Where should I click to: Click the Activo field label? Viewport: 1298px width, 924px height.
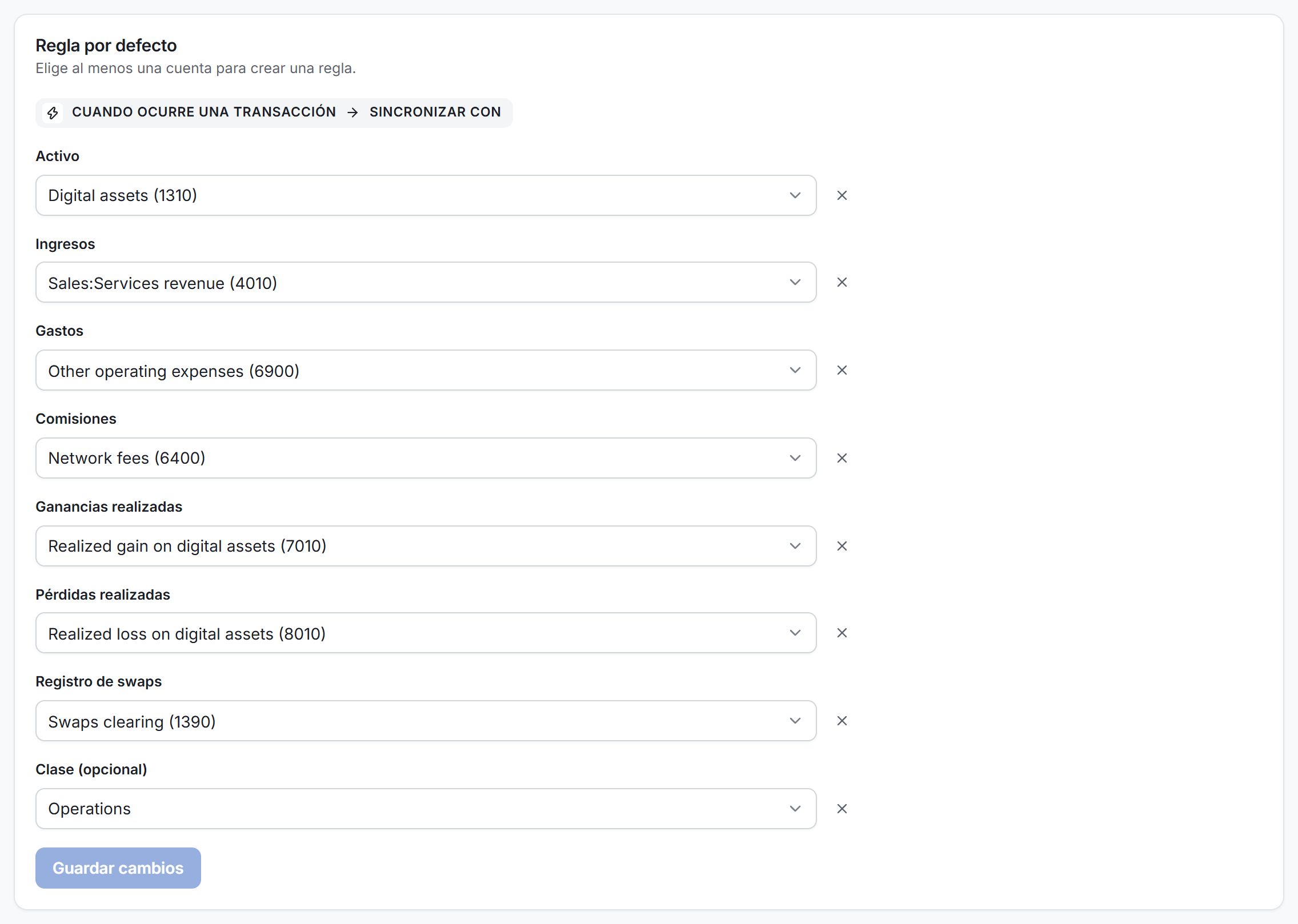coord(58,156)
